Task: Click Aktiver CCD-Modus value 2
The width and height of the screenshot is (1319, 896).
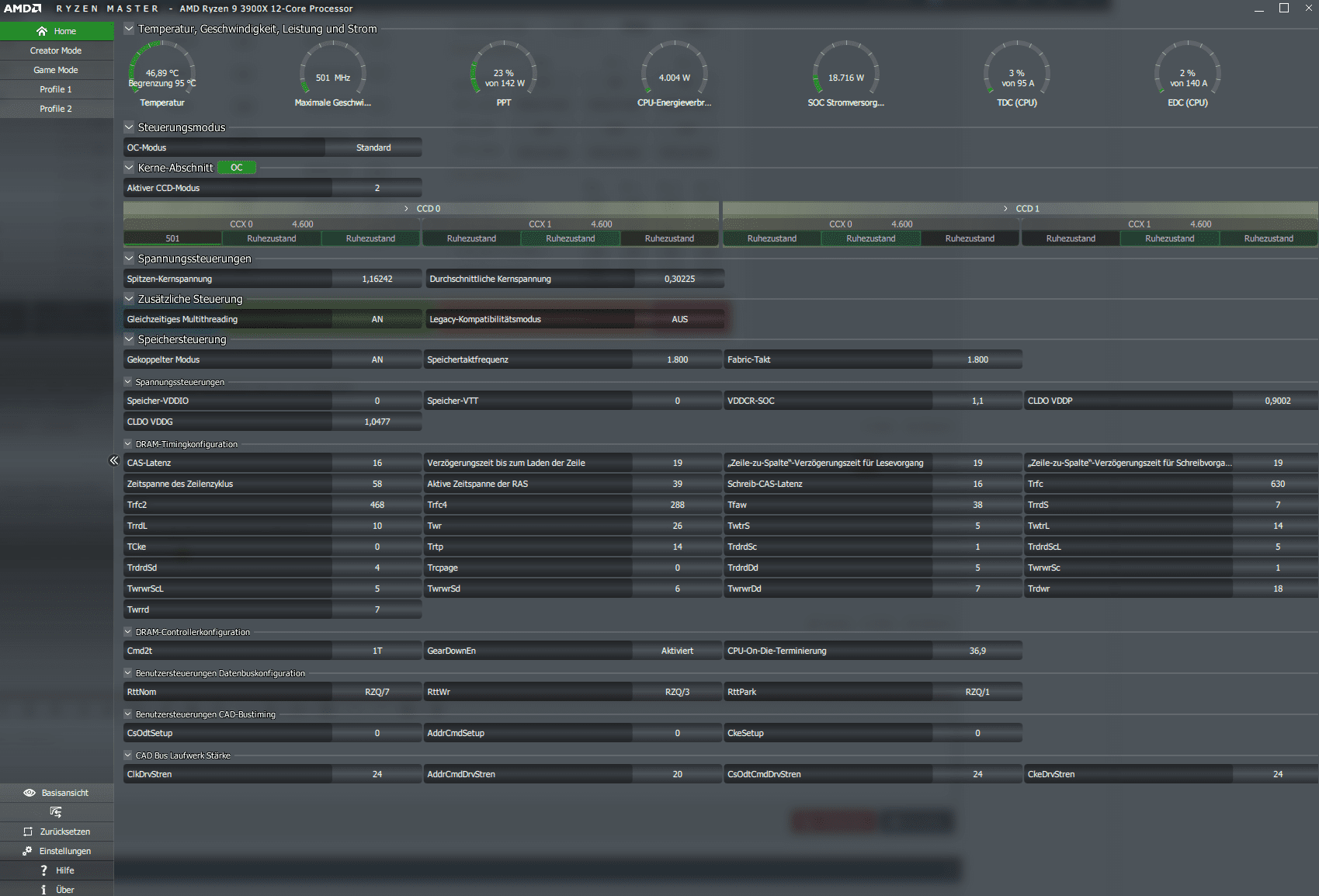Action: 377,188
